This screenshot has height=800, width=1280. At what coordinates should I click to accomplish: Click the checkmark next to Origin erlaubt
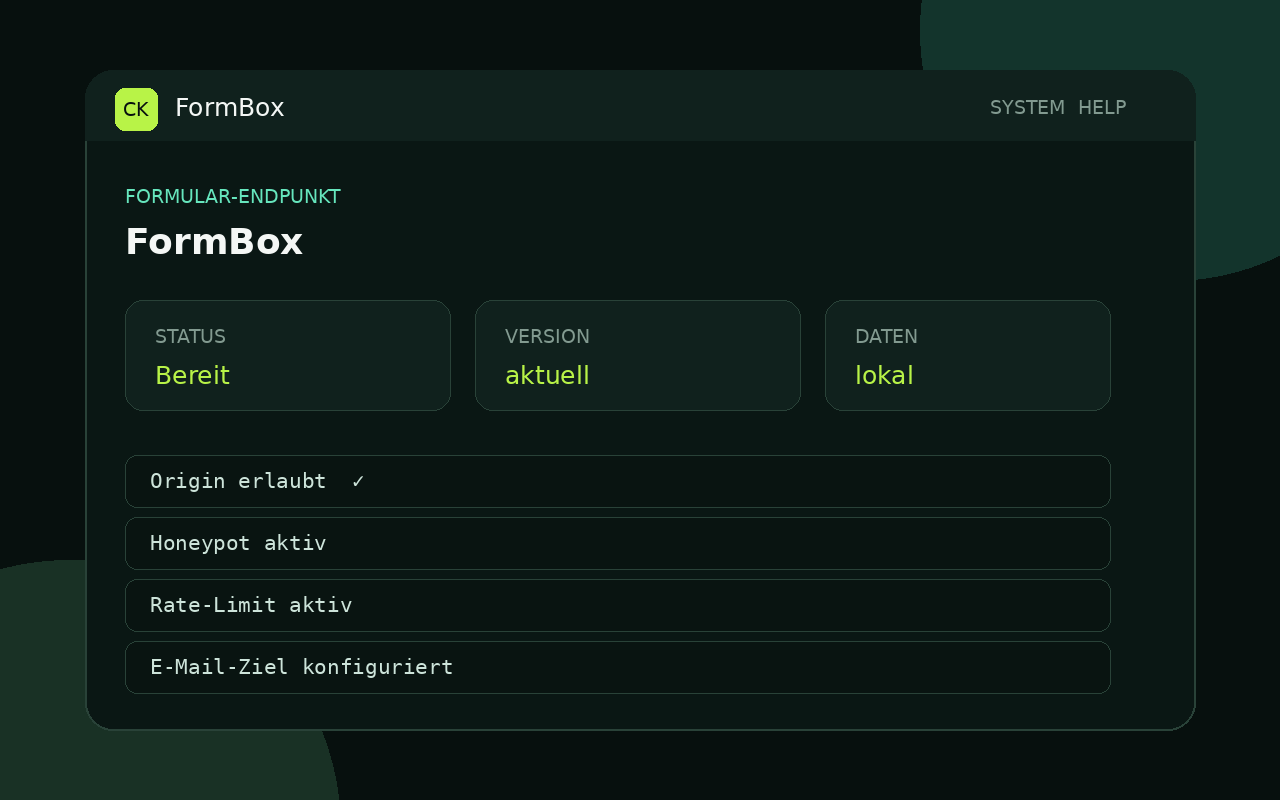(358, 482)
